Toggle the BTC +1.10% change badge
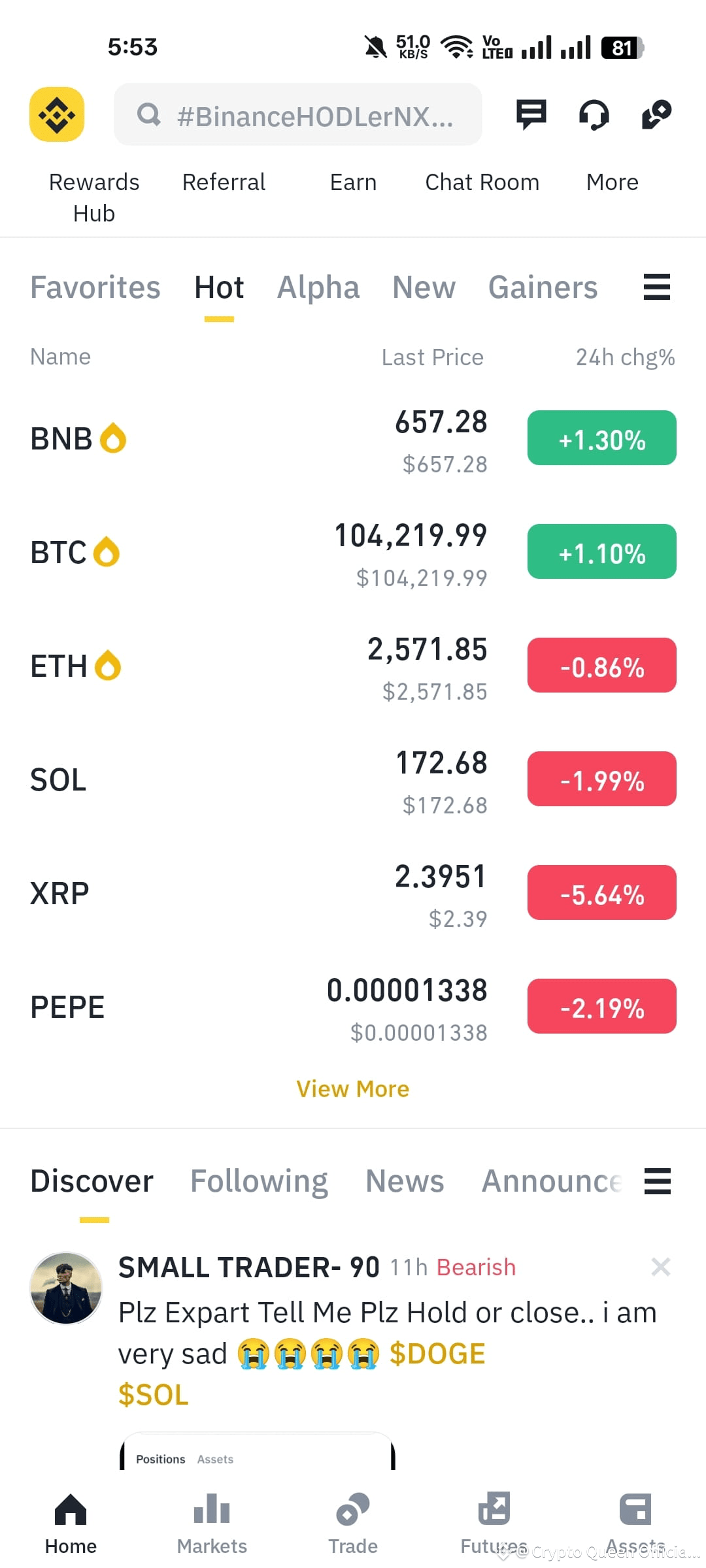Image resolution: width=706 pixels, height=1568 pixels. coord(601,551)
